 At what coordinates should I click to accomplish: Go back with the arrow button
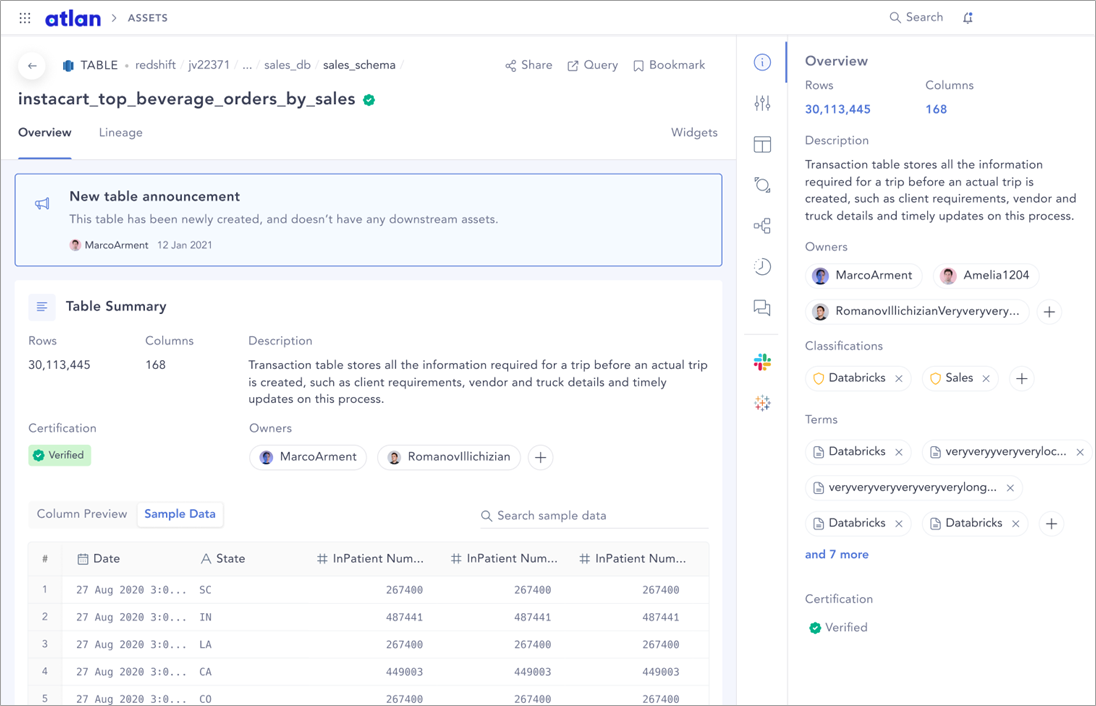click(32, 66)
